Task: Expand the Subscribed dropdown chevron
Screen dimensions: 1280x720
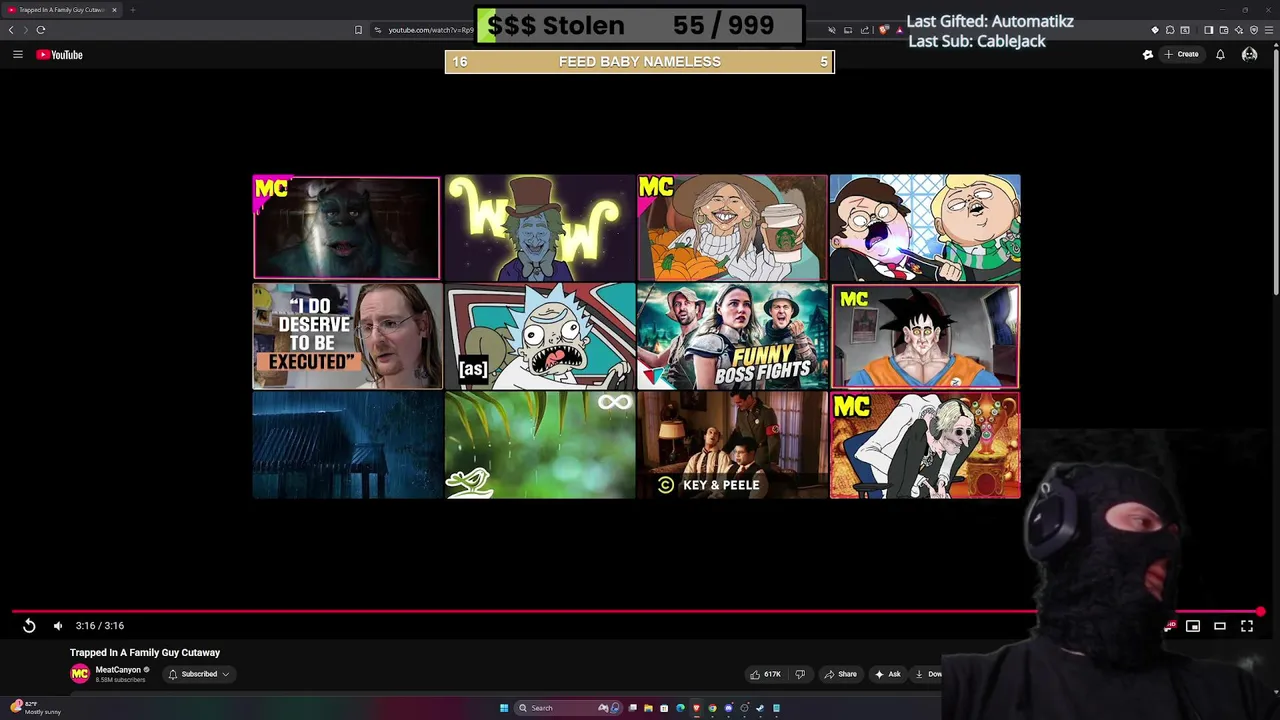Action: [226, 674]
